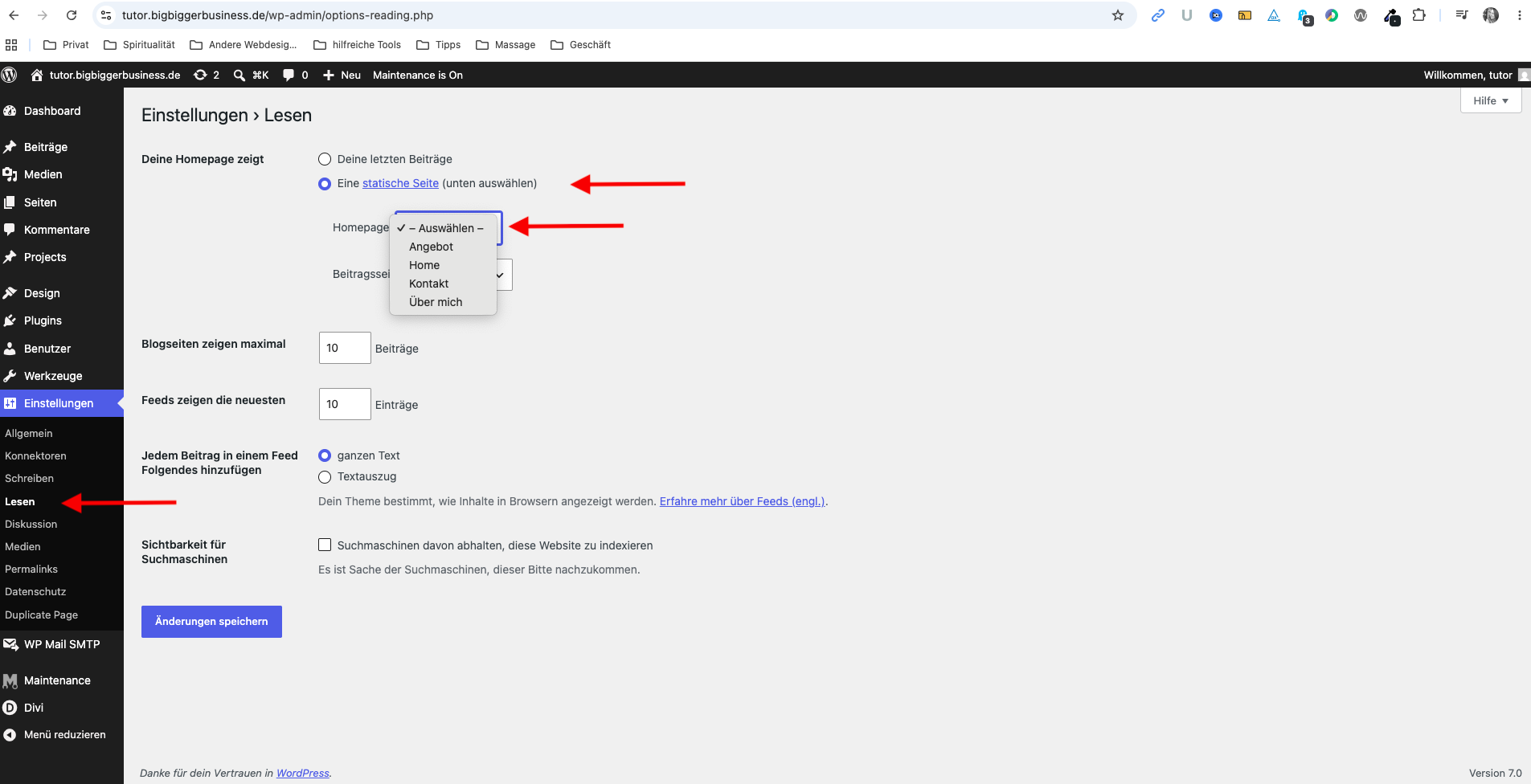Choose 'Angebot' from Homepage dropdown
This screenshot has height=784, width=1531.
tap(443, 247)
